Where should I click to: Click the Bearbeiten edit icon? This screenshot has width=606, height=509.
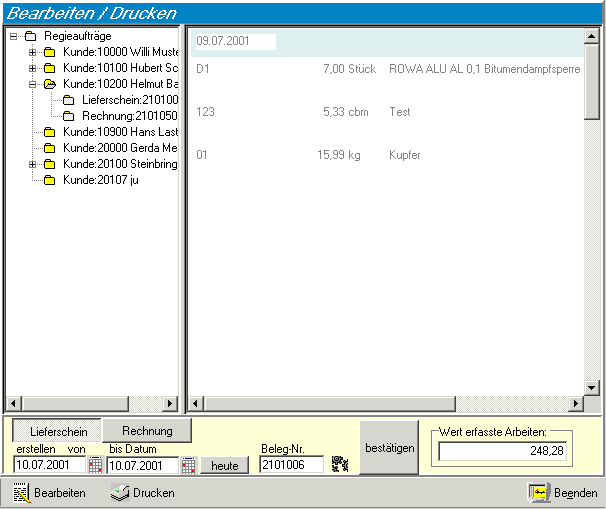pyautogui.click(x=22, y=492)
